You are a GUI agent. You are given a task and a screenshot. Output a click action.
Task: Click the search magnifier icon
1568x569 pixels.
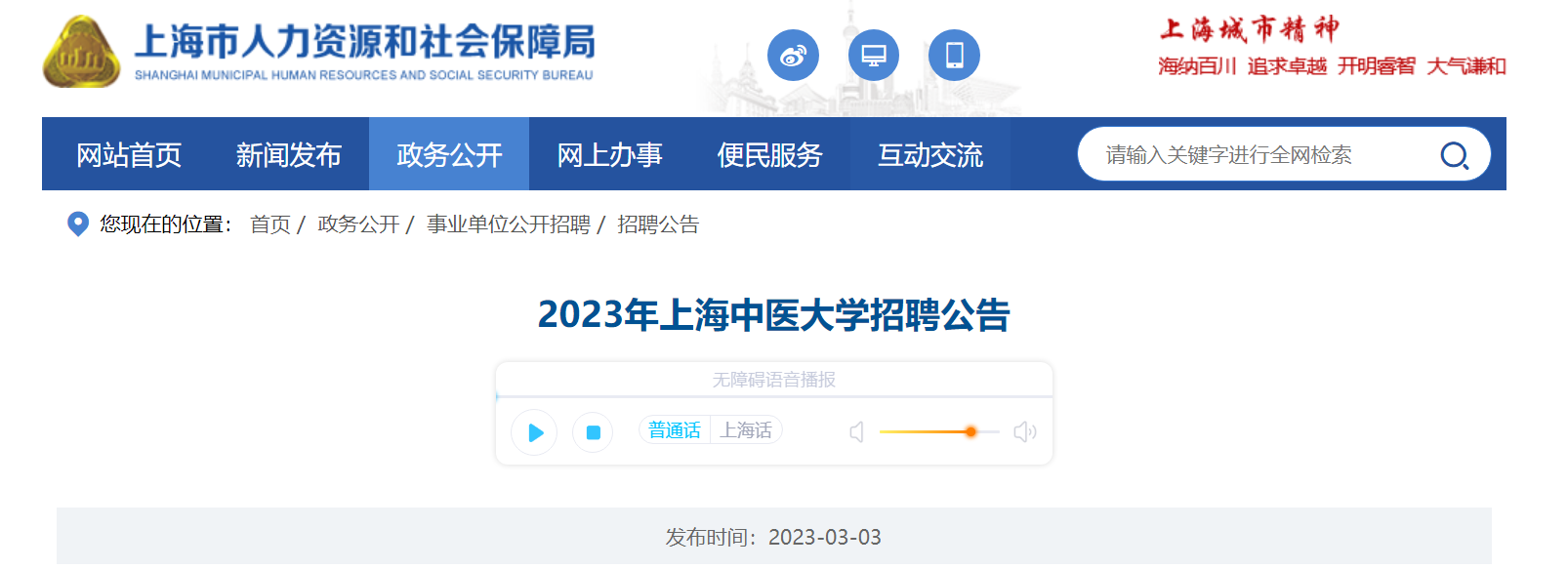1454,155
